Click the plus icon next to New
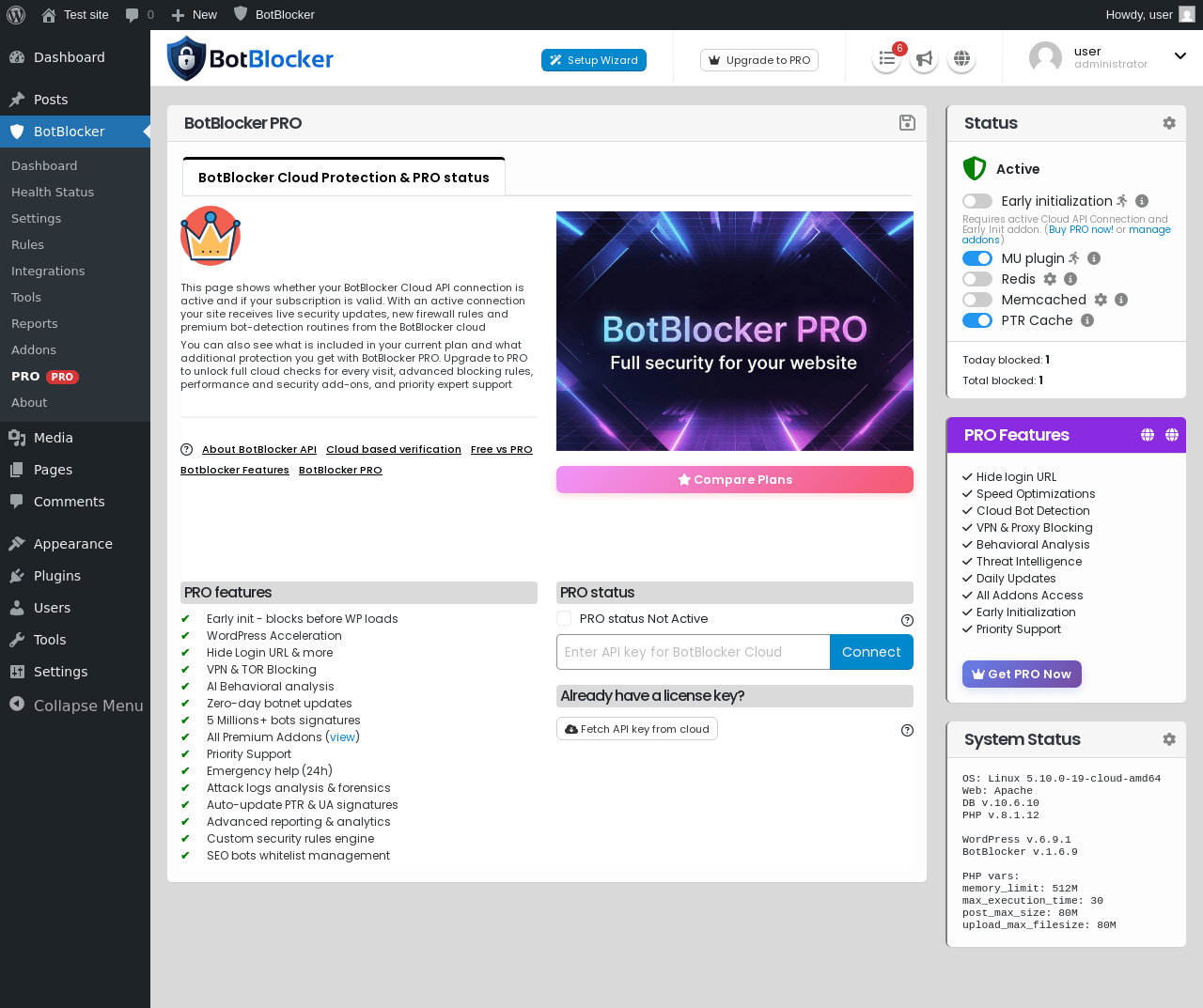Image resolution: width=1203 pixels, height=1008 pixels. tap(178, 15)
